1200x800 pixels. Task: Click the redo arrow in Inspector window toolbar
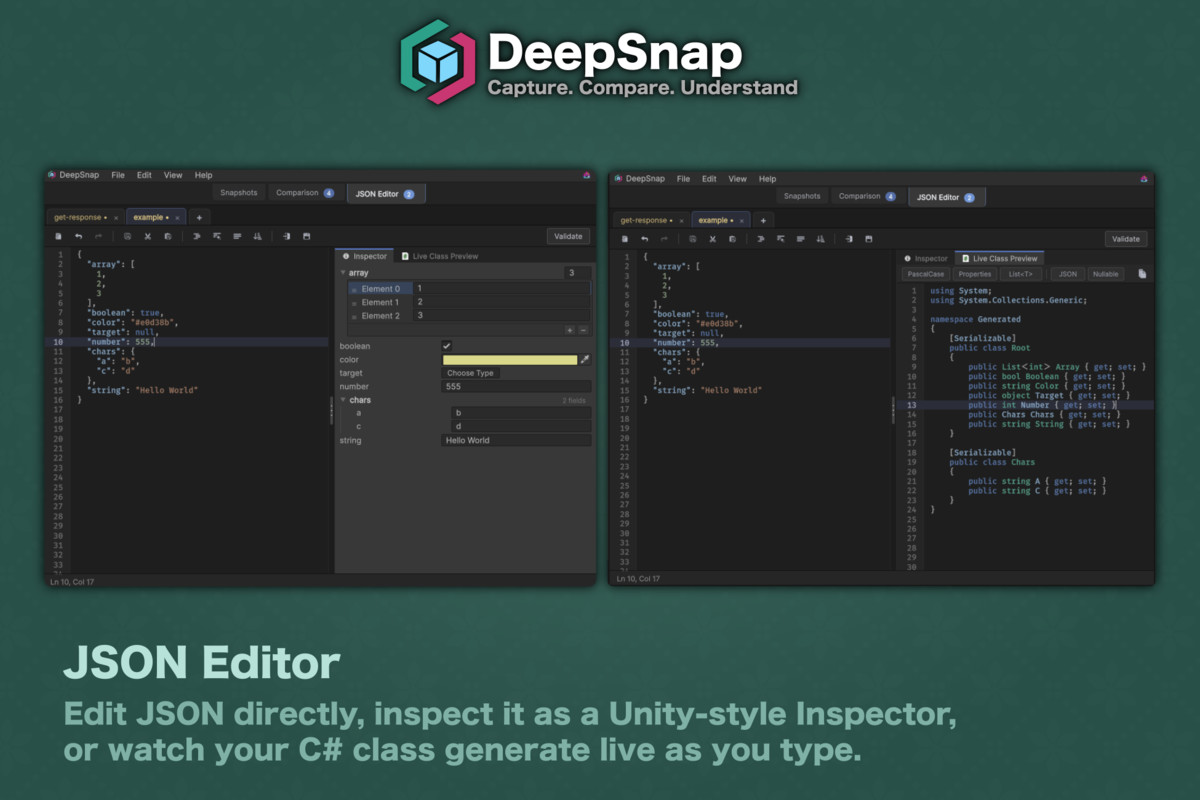(x=98, y=236)
